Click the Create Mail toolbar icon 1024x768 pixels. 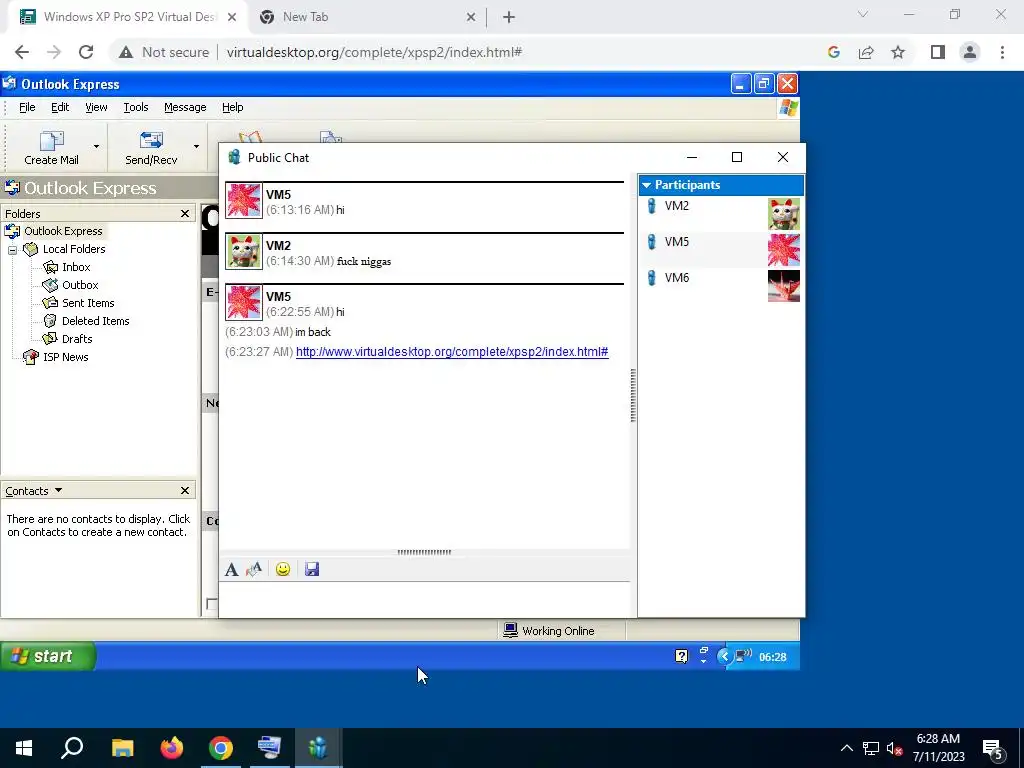pos(52,141)
